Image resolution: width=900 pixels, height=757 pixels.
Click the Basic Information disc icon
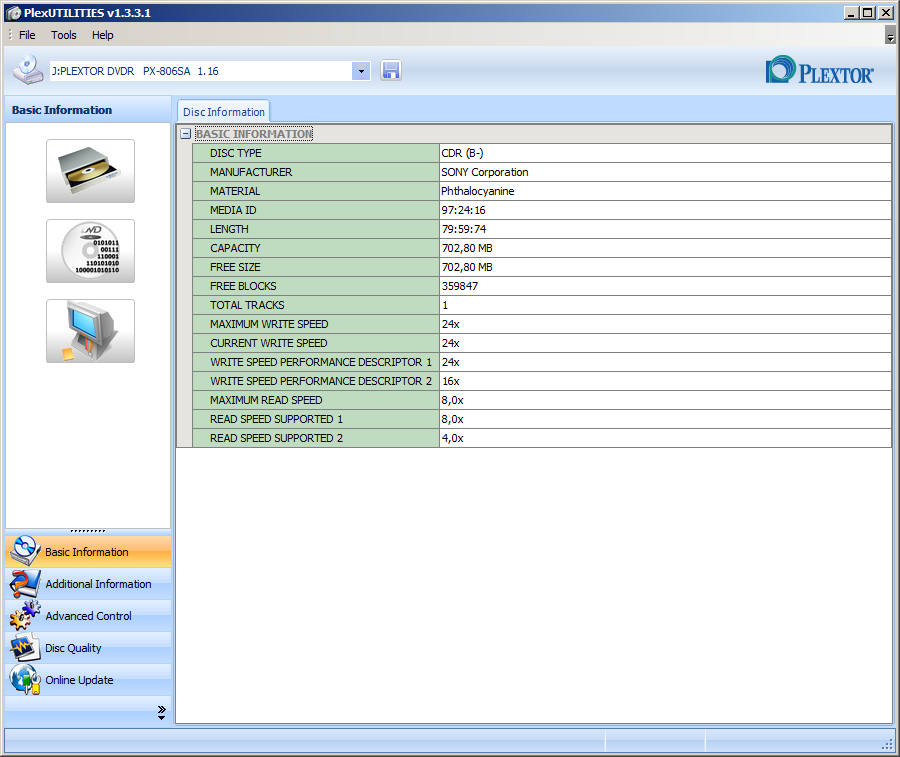[25, 551]
